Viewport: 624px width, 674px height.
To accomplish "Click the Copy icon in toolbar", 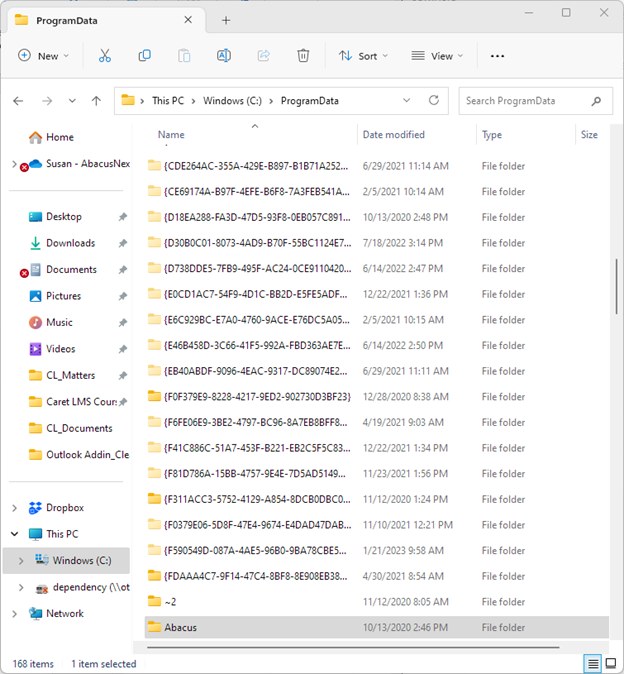I will coord(144,55).
